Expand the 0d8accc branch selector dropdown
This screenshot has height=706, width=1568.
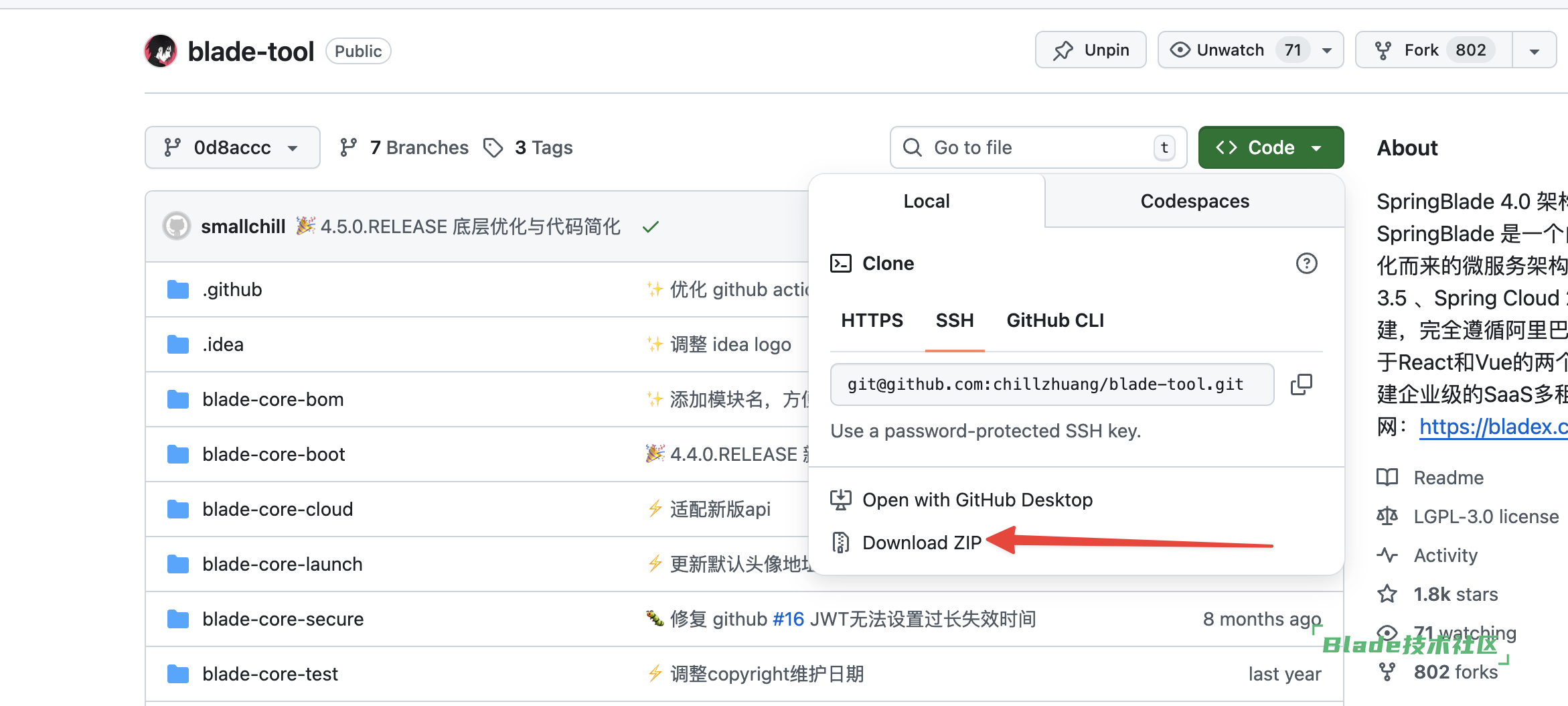(x=232, y=147)
